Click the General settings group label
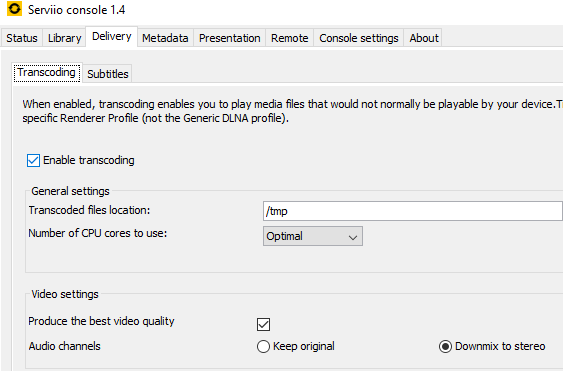 70,191
